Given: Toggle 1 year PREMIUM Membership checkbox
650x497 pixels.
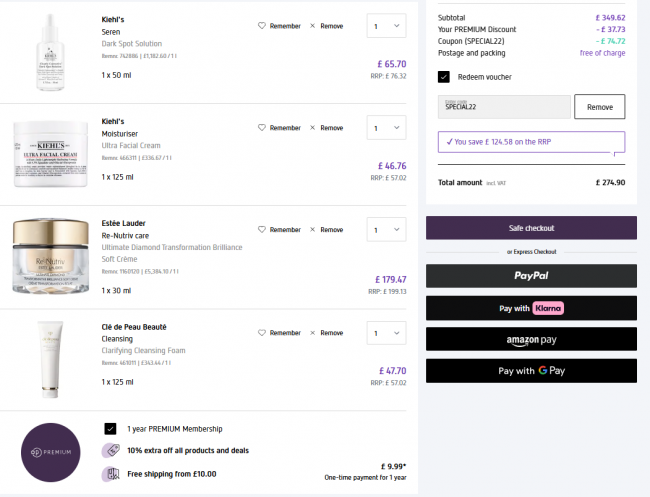Looking at the screenshot, I should (110, 429).
